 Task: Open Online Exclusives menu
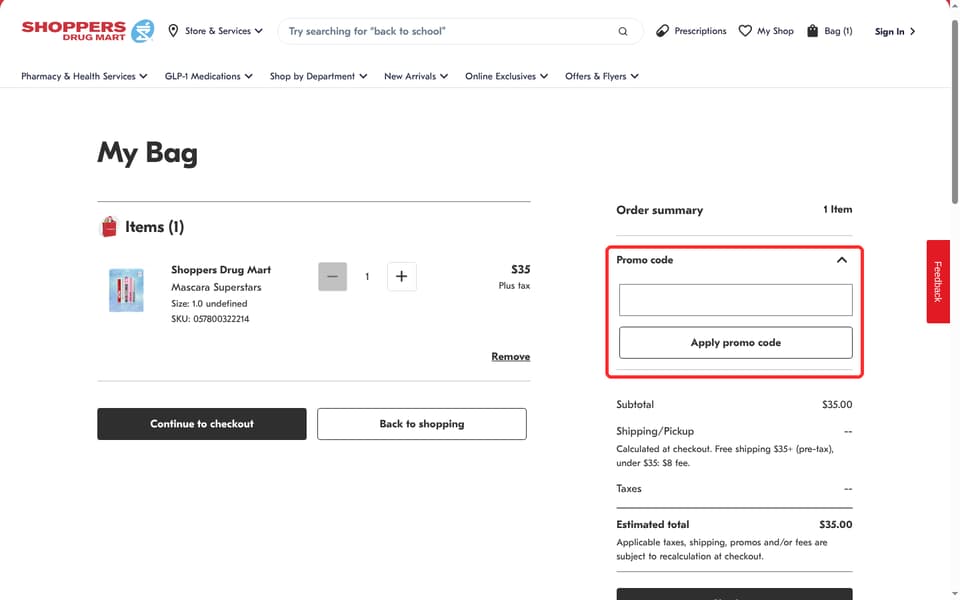[506, 76]
